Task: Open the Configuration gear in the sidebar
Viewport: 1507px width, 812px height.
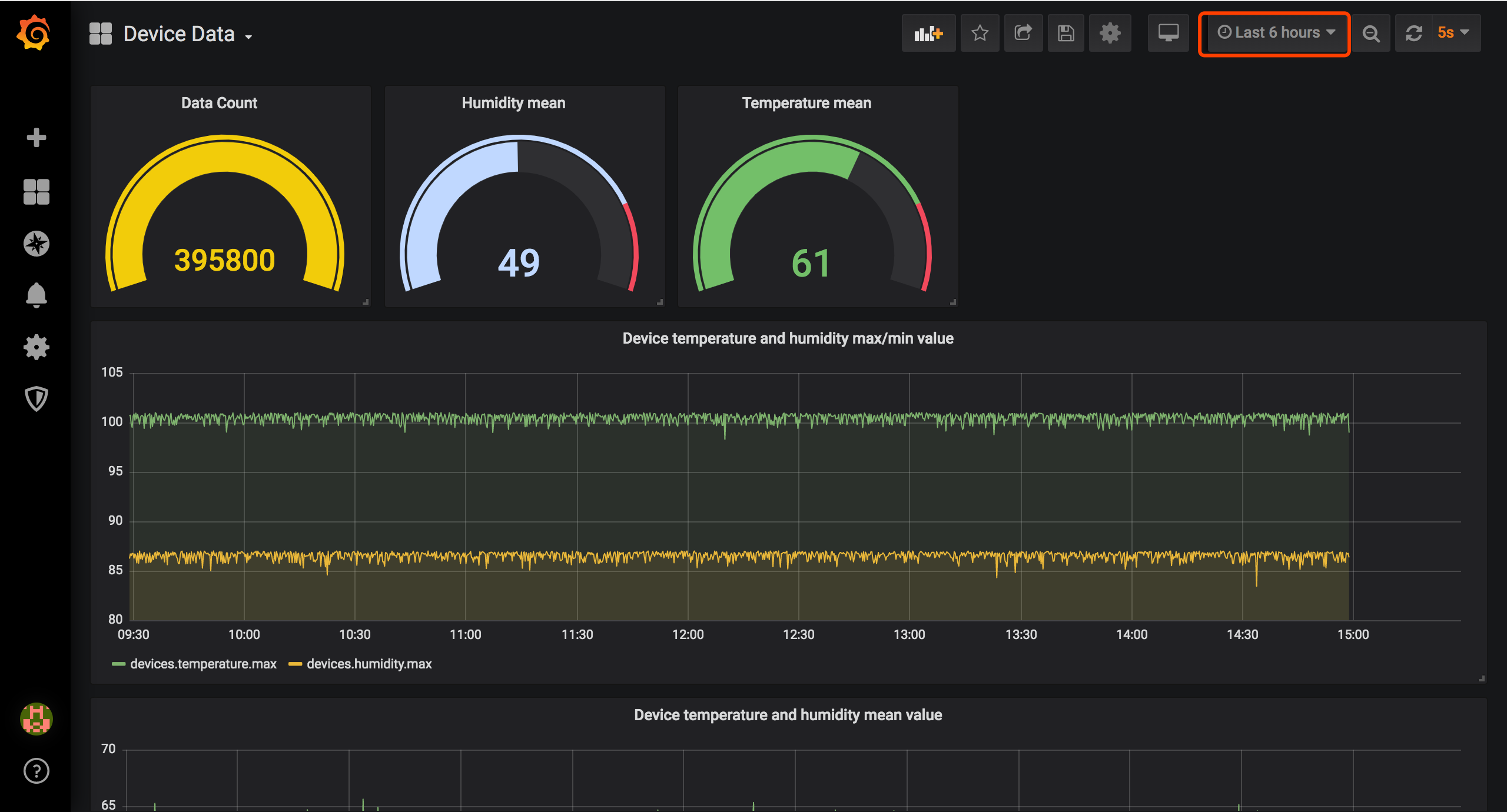Action: click(36, 347)
